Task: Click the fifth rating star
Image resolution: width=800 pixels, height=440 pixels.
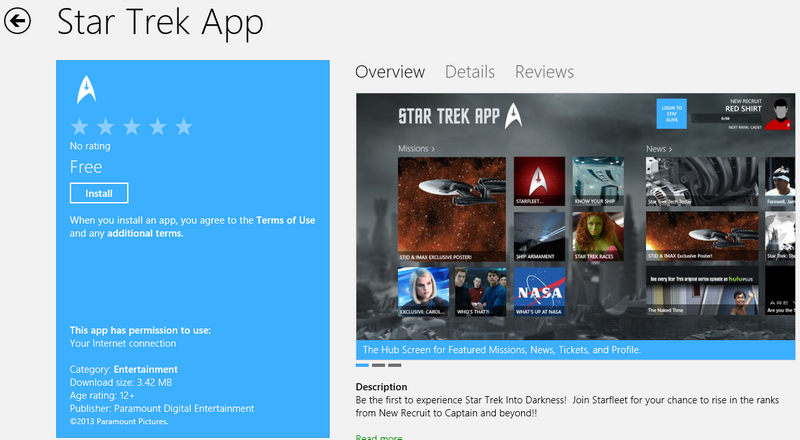Action: (x=183, y=127)
